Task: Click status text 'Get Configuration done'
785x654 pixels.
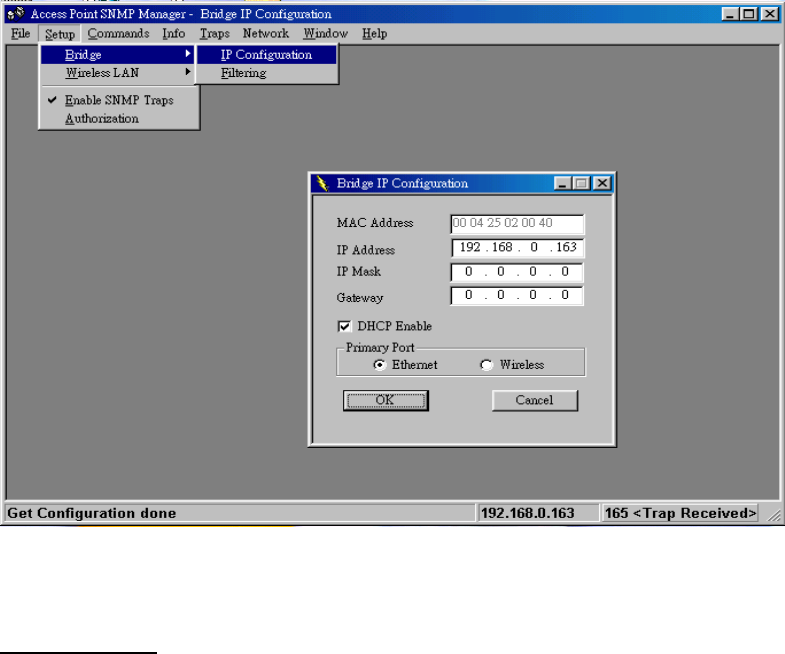Action: tap(92, 513)
